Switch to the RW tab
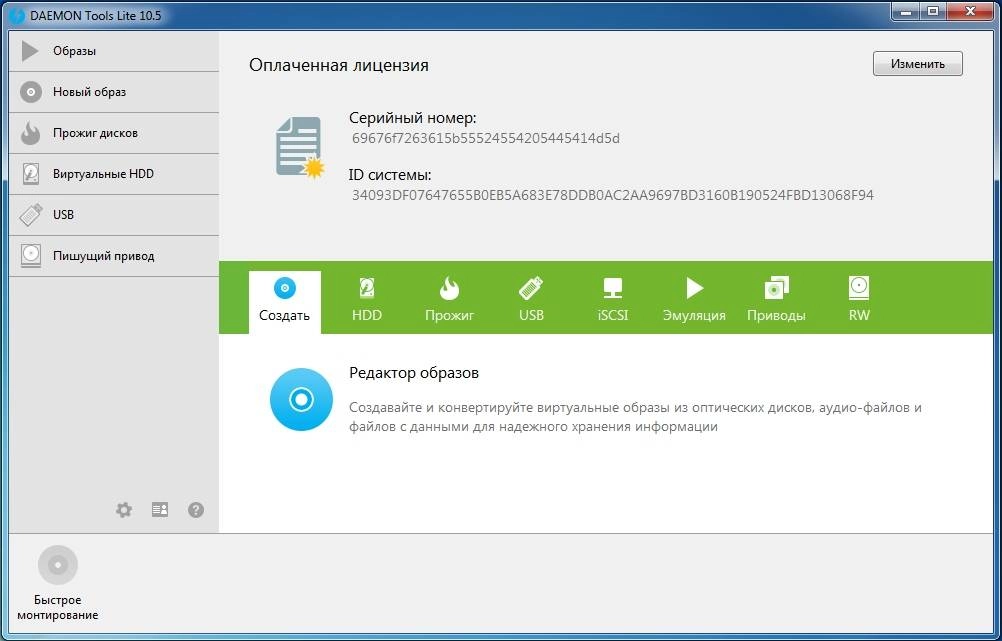This screenshot has height=641, width=1002. [859, 299]
